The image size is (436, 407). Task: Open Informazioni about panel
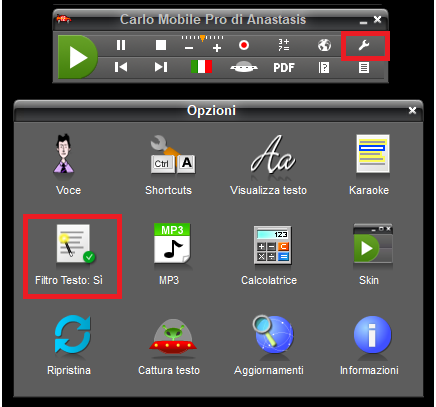tap(369, 345)
